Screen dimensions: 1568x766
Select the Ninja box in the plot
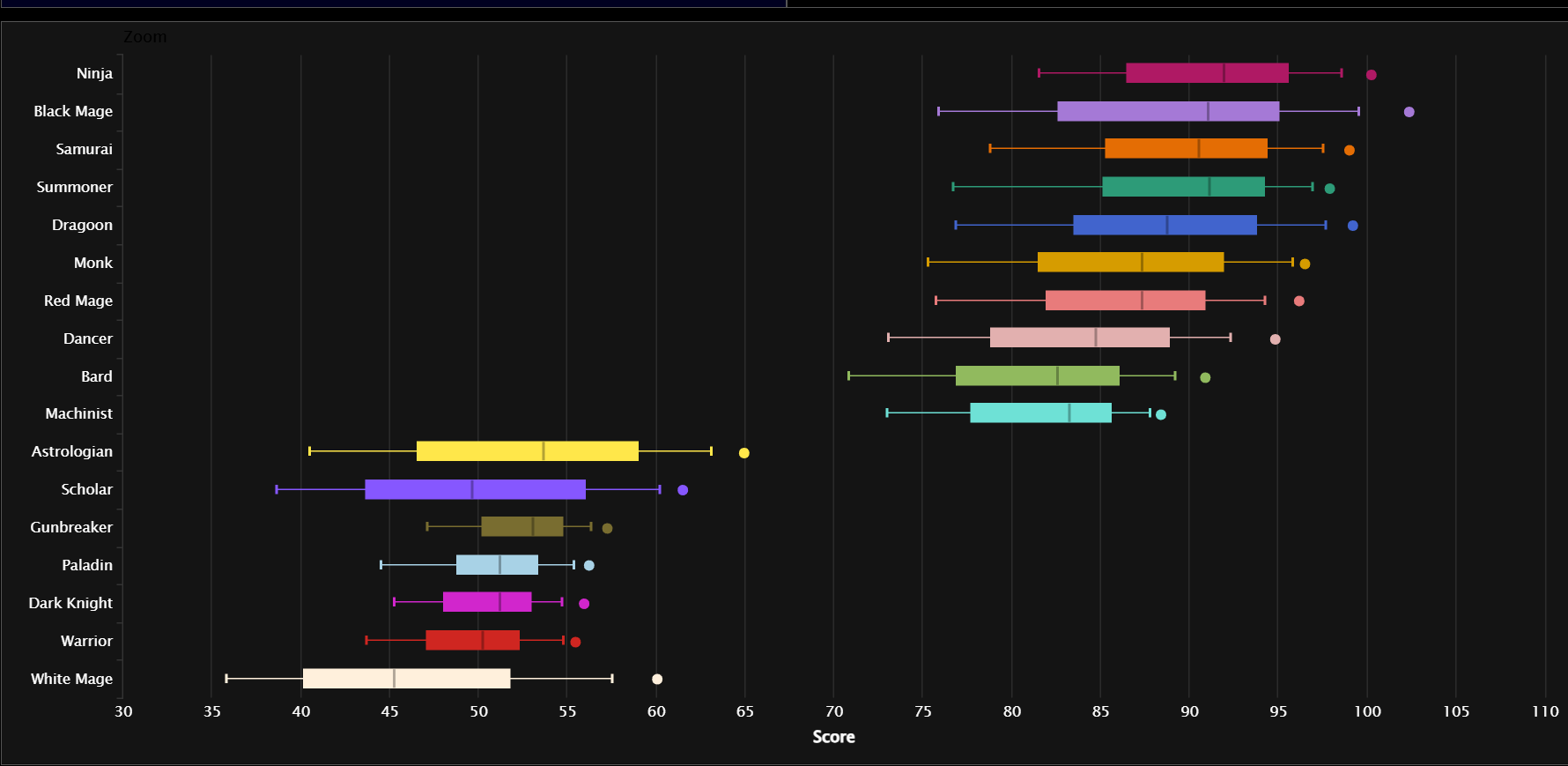click(x=1207, y=73)
